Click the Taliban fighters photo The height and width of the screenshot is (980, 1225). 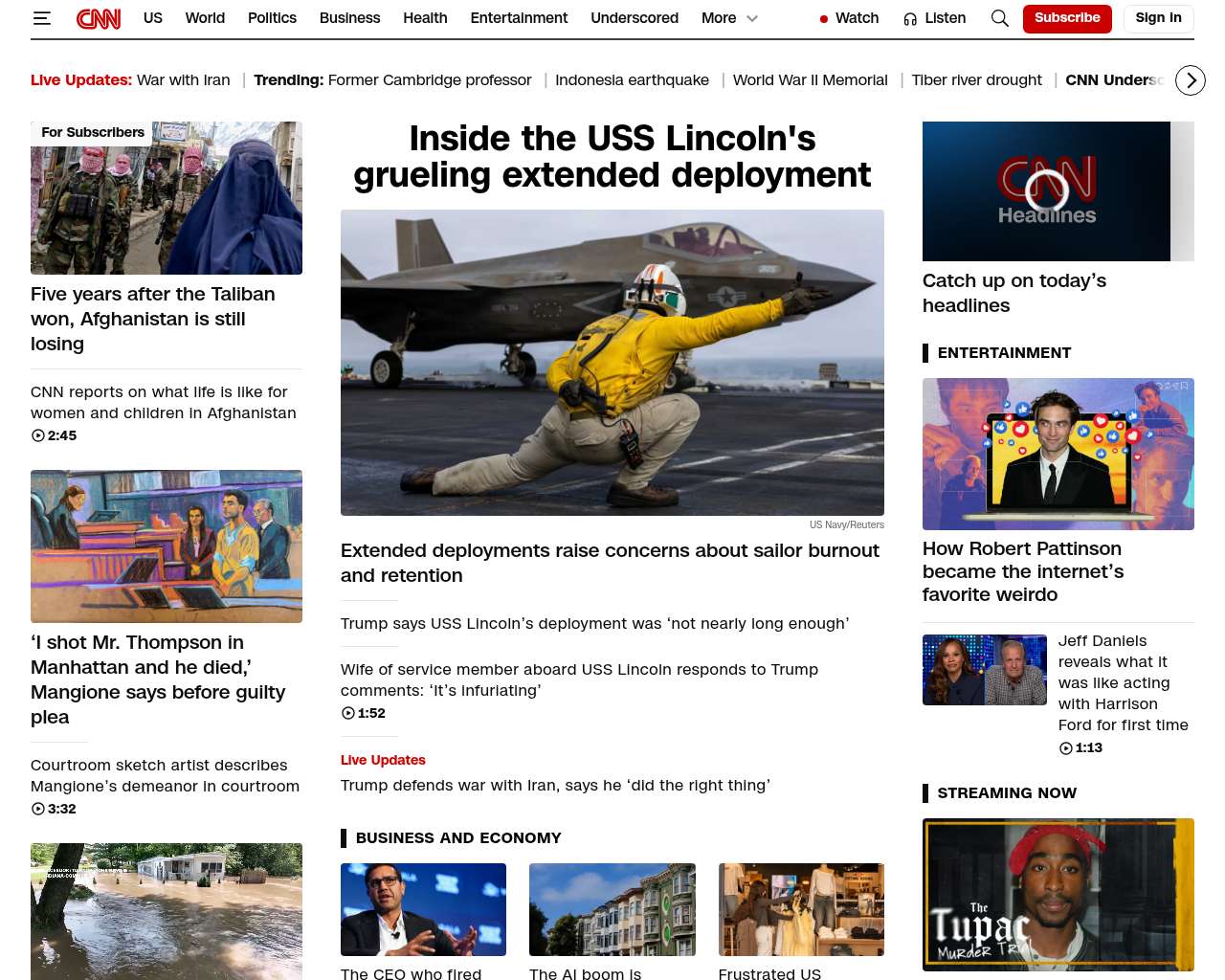coord(167,198)
